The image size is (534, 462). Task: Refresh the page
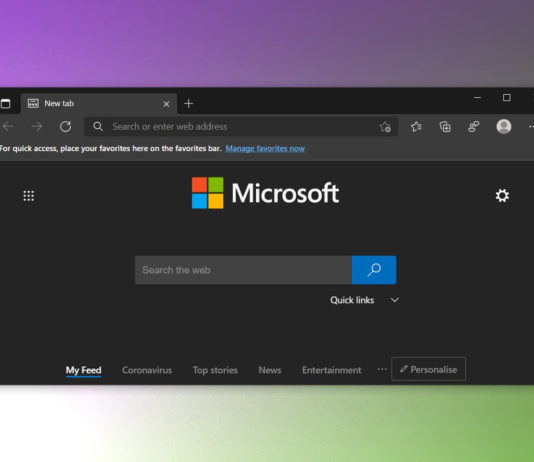click(x=65, y=127)
